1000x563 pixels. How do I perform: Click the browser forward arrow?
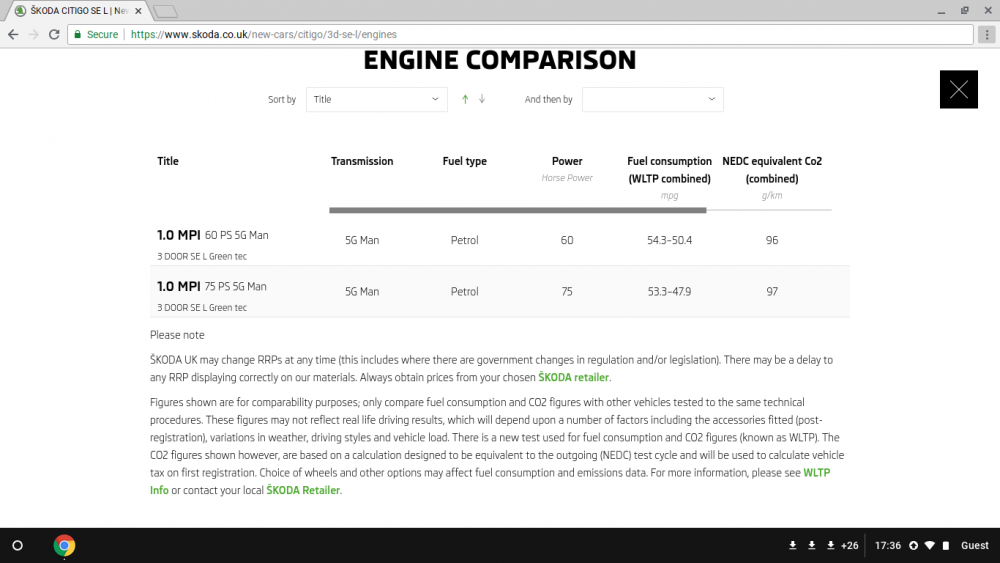[34, 34]
